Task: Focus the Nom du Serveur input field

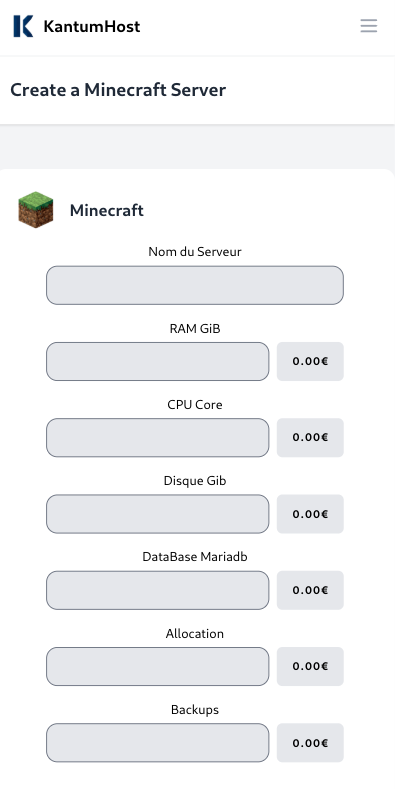Action: pyautogui.click(x=195, y=285)
